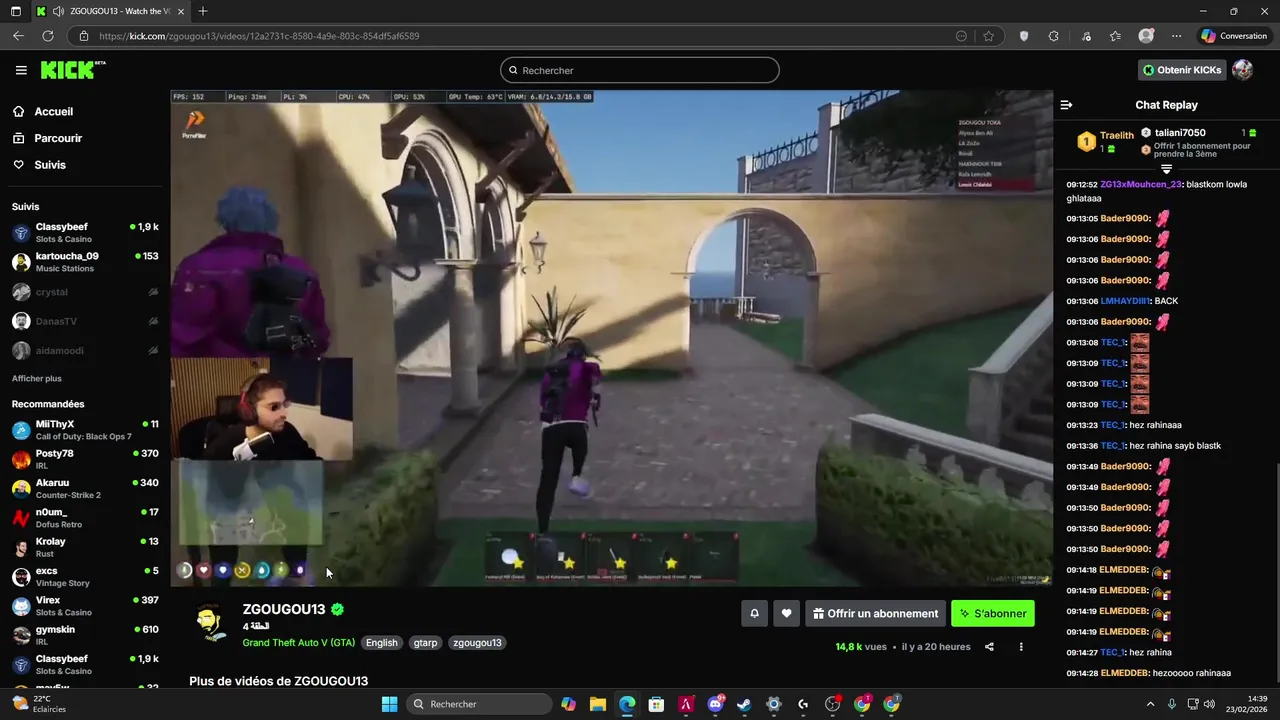Open the browser profile avatar
Viewport: 1280px width, 720px height.
(x=1146, y=36)
